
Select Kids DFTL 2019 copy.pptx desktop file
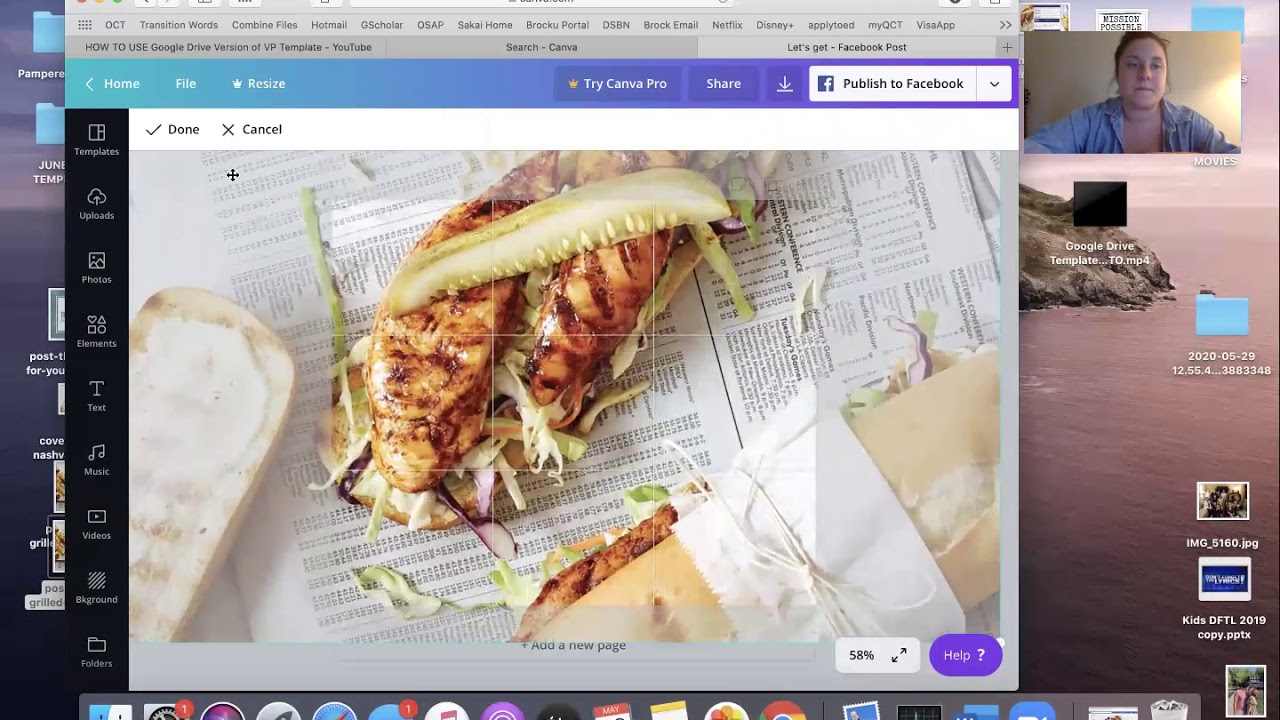coord(1224,598)
